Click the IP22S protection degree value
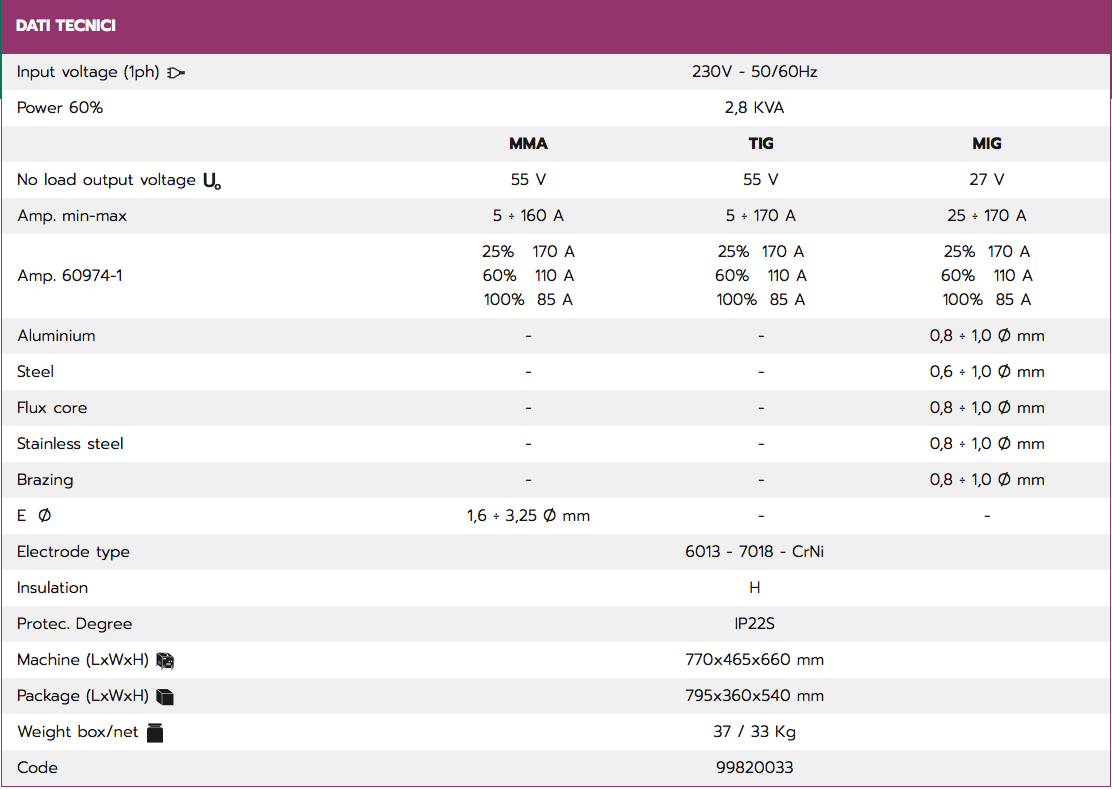 pos(755,624)
